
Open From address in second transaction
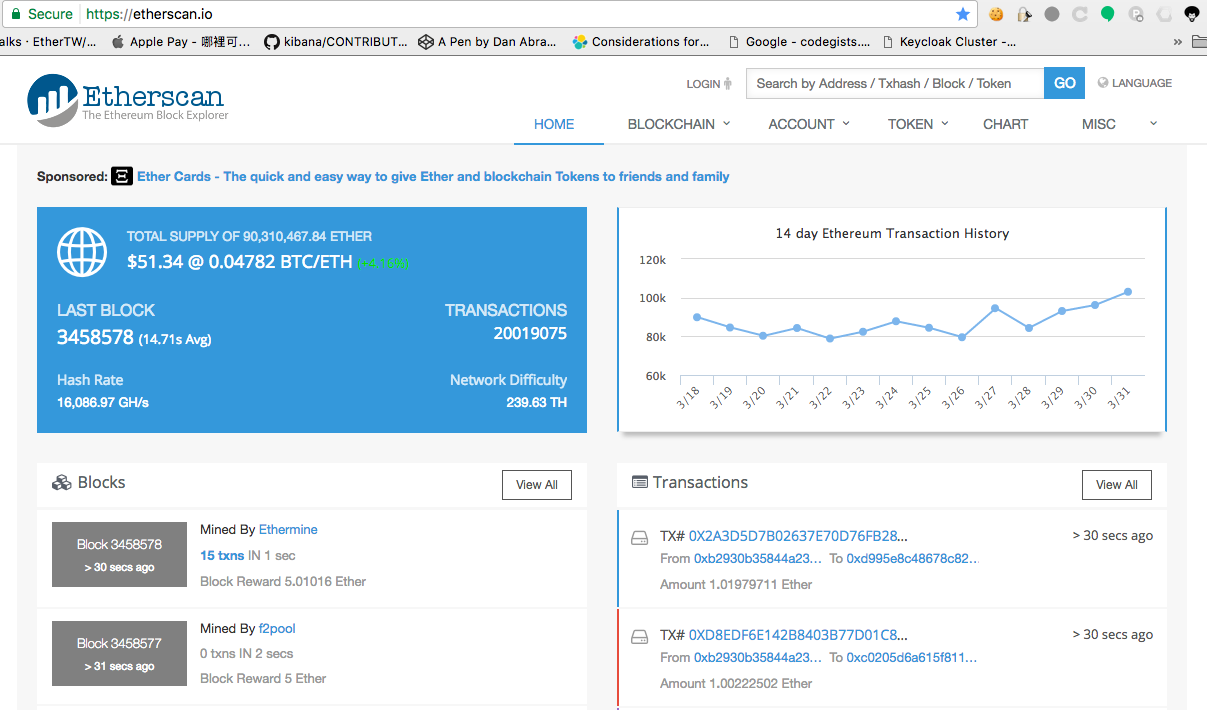click(x=757, y=657)
